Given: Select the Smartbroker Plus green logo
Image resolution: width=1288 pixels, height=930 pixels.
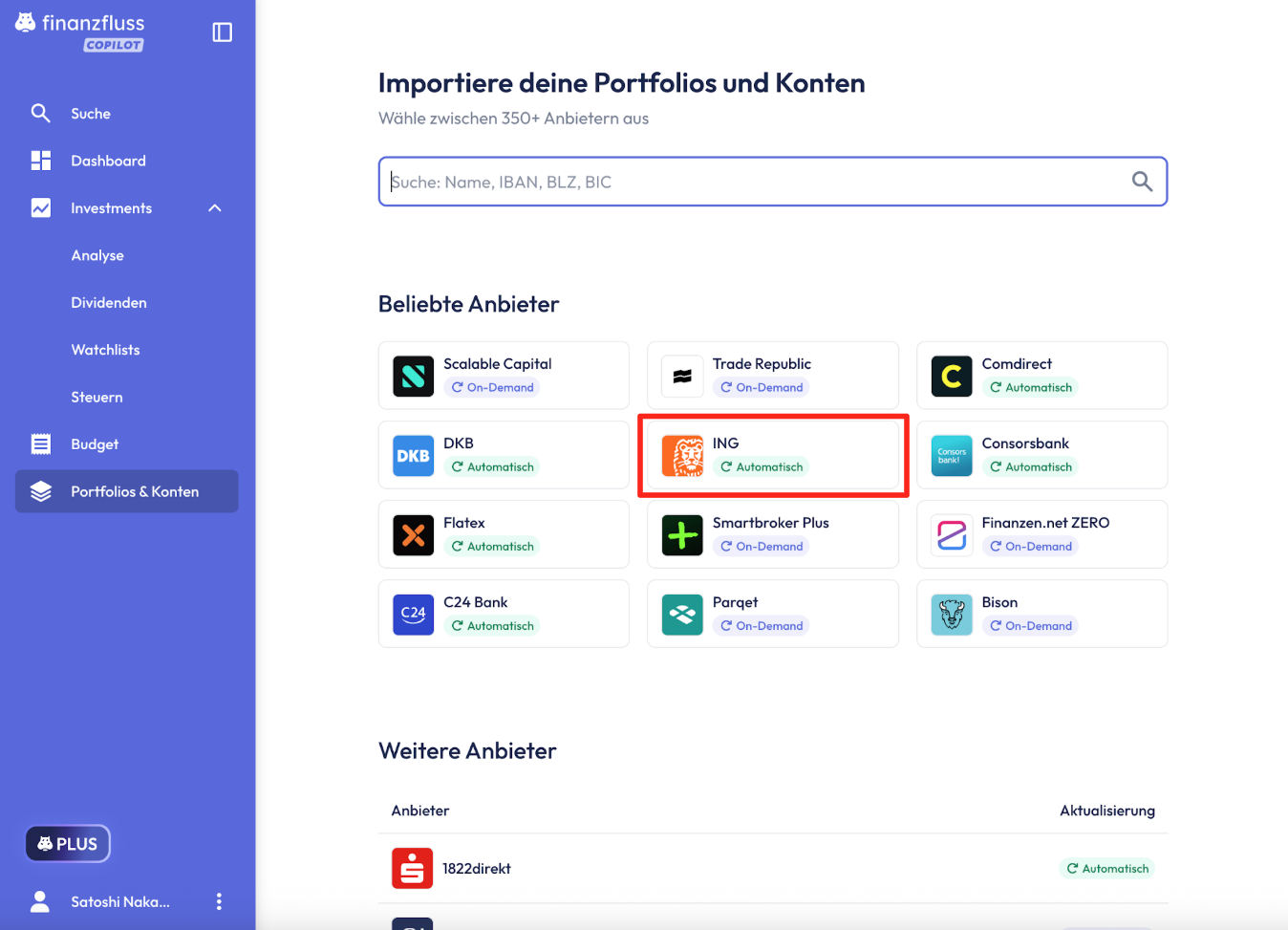Looking at the screenshot, I should [x=682, y=535].
